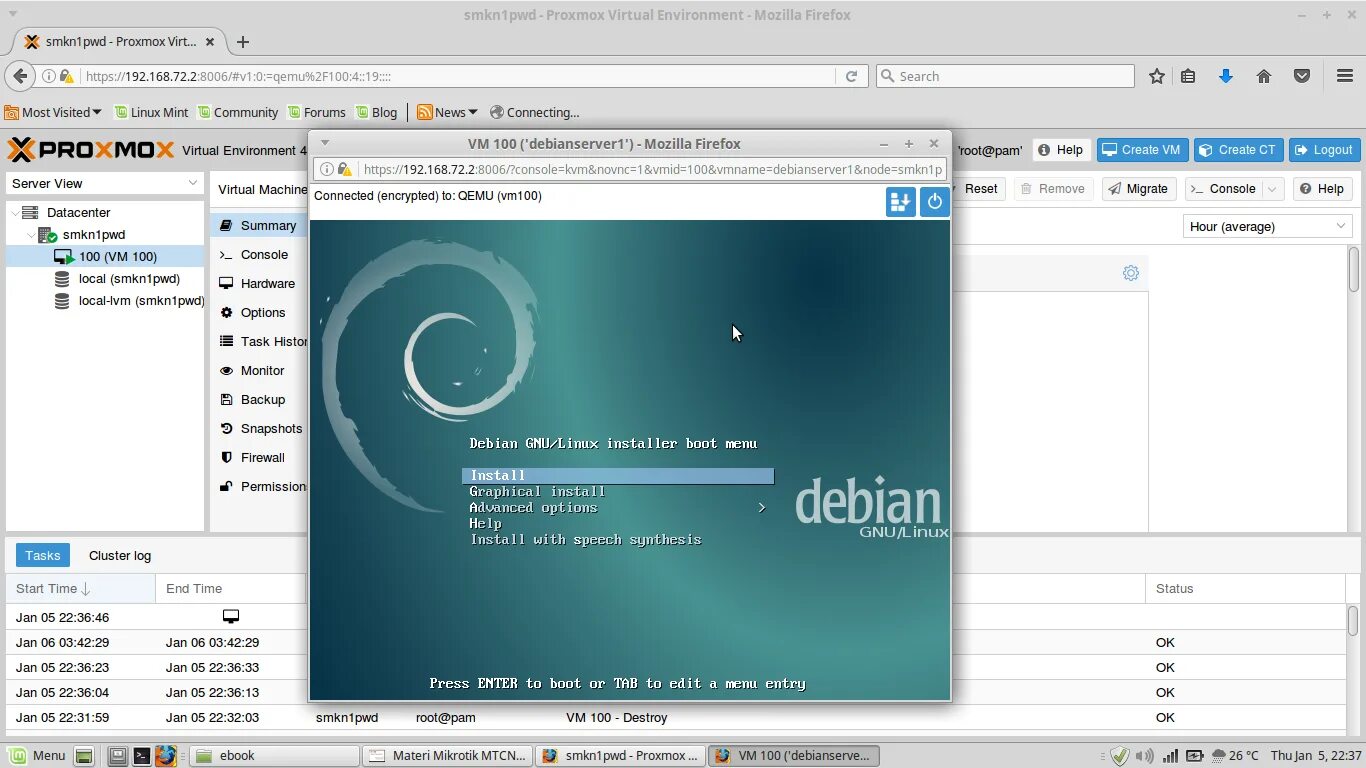1366x768 pixels.
Task: Click the summary gear settings icon
Action: click(x=1131, y=273)
